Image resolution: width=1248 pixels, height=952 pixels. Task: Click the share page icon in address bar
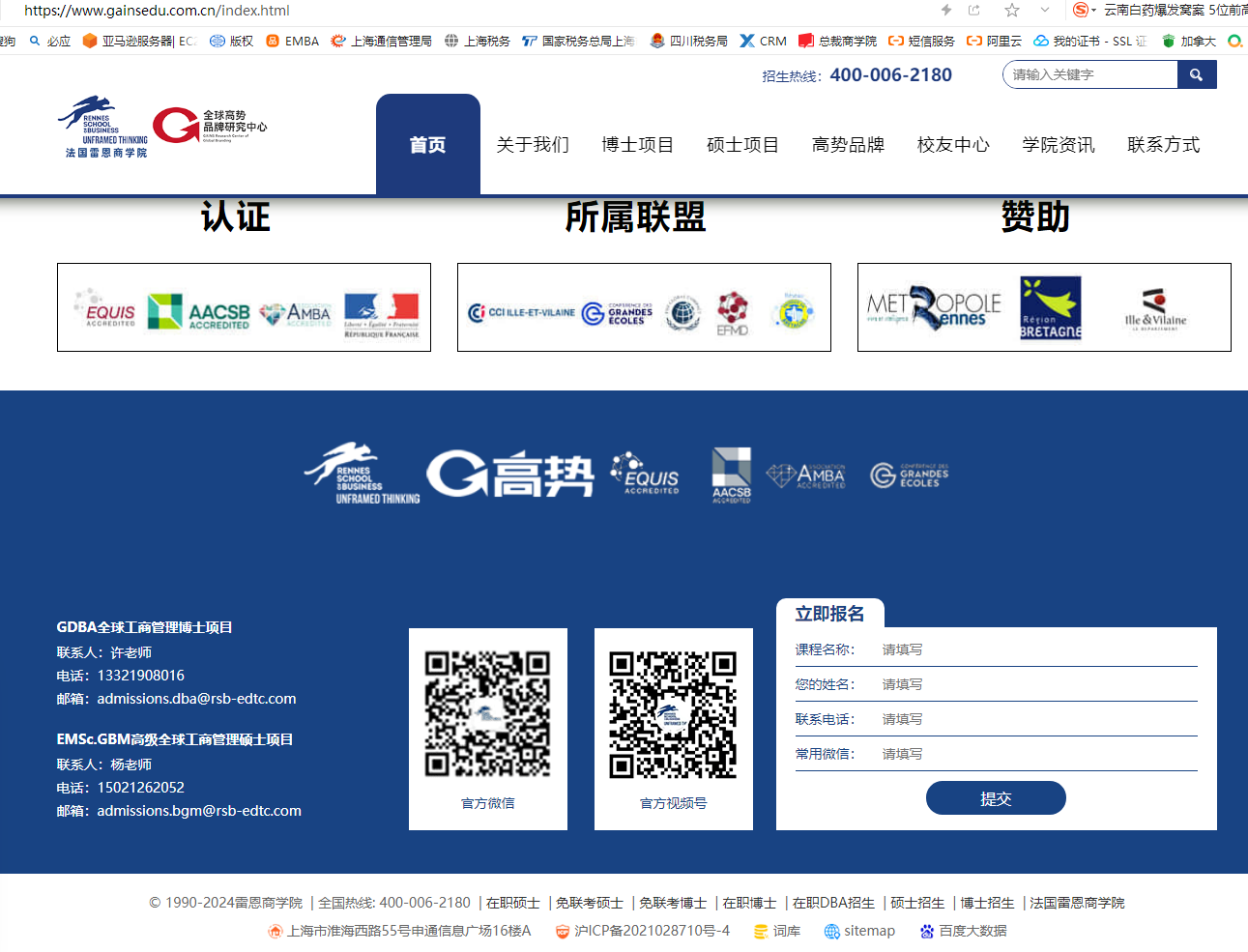coord(974,11)
